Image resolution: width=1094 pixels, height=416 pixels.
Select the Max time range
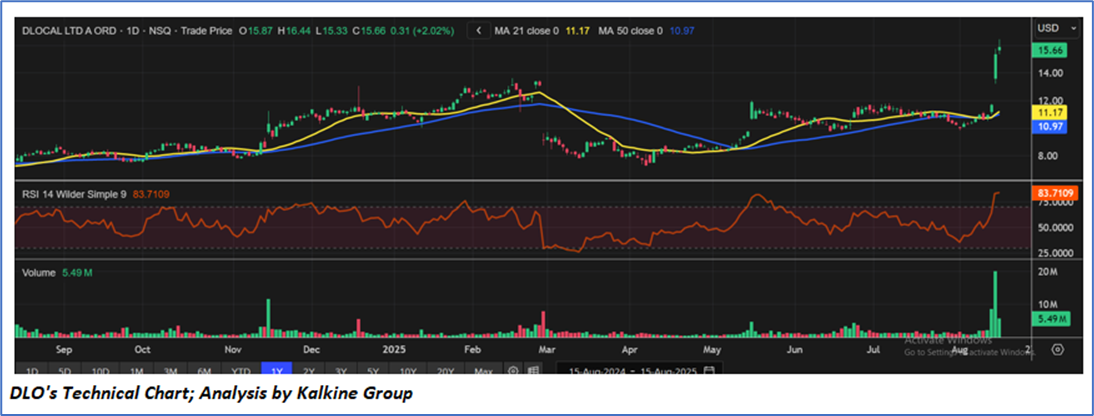pyautogui.click(x=483, y=370)
